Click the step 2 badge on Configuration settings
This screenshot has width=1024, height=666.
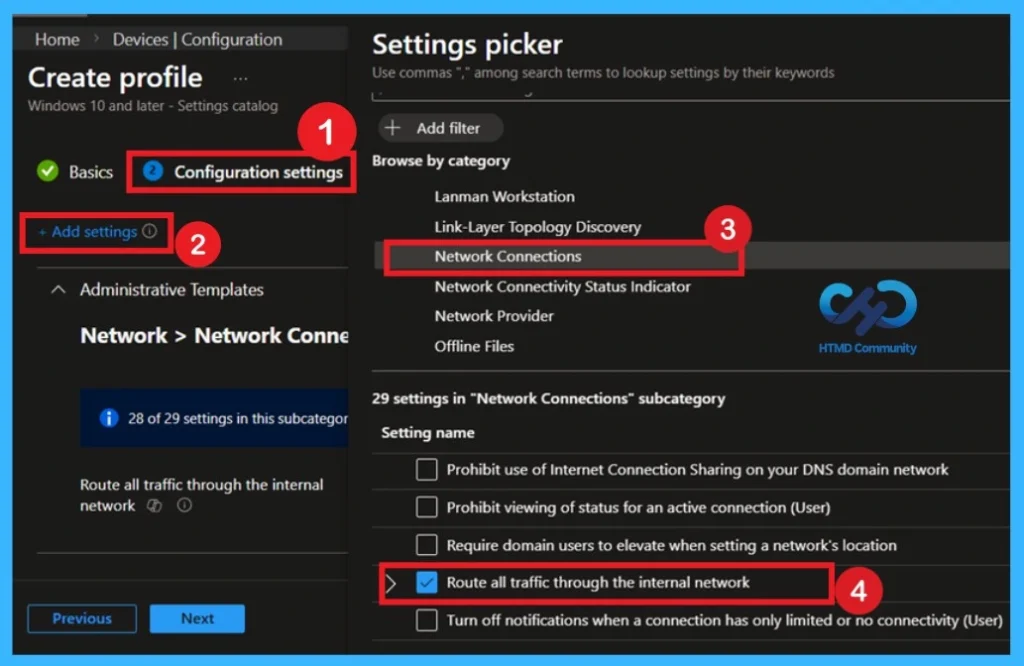point(151,171)
